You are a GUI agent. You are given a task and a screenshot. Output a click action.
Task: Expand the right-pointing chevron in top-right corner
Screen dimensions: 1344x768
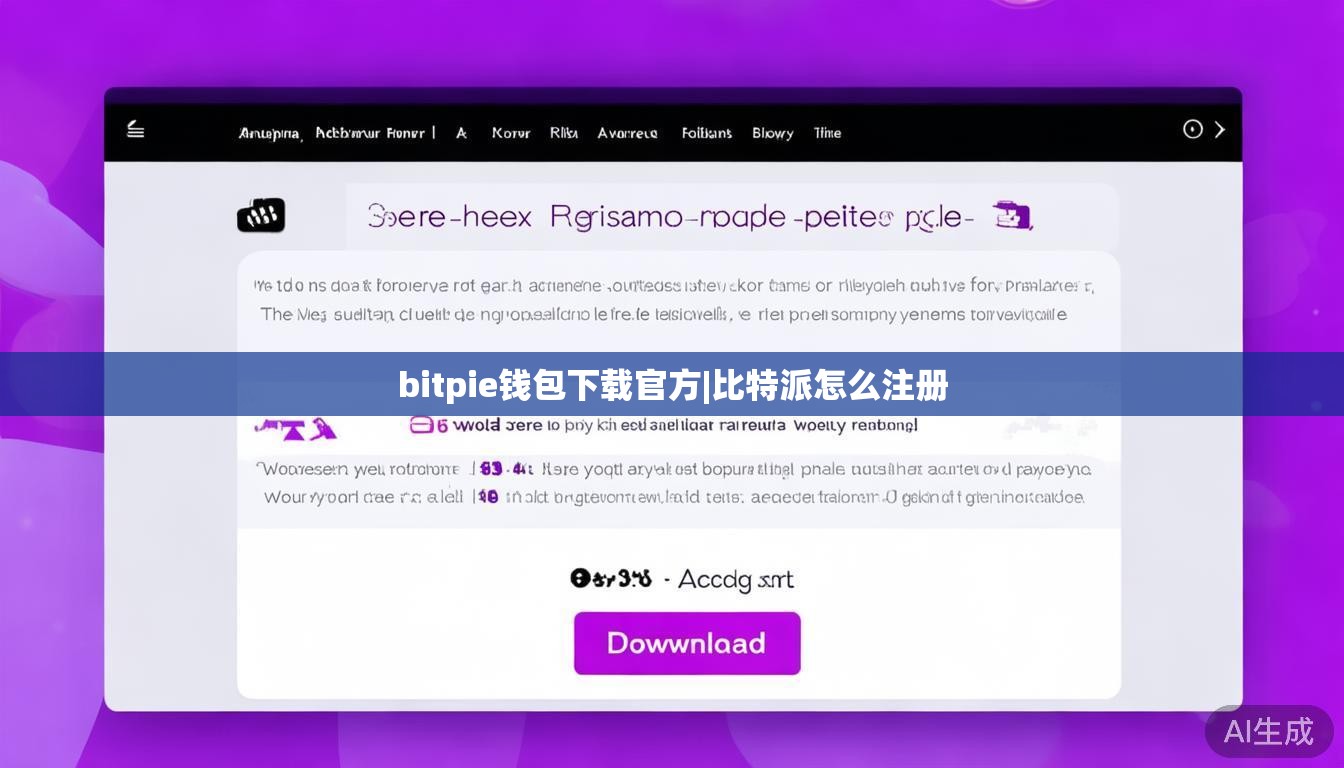coord(1219,129)
